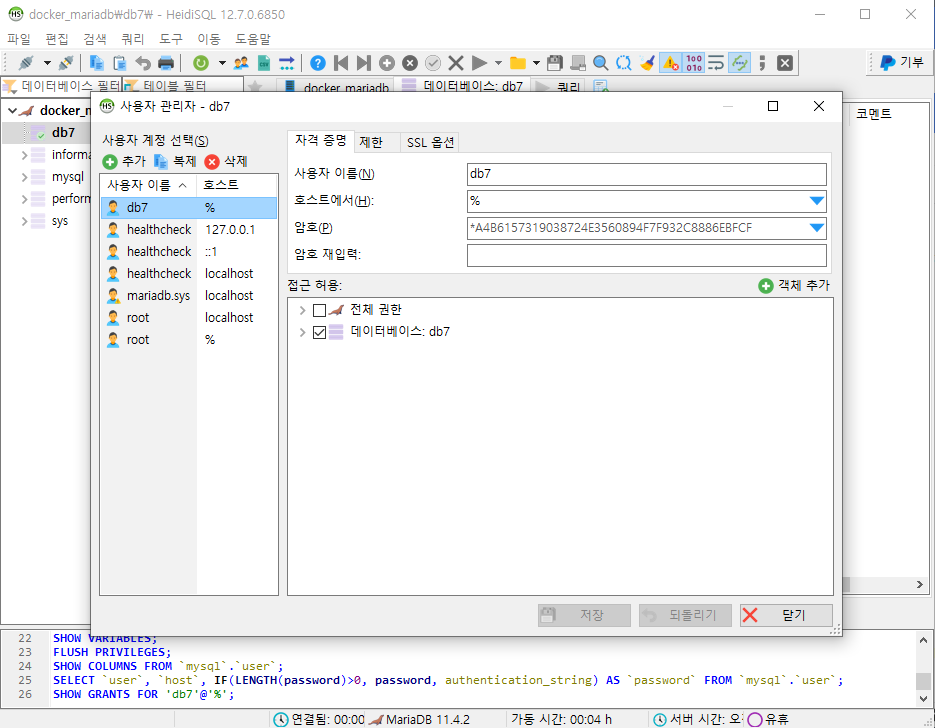Magnifier find text icon
This screenshot has height=728, width=935.
[600, 63]
